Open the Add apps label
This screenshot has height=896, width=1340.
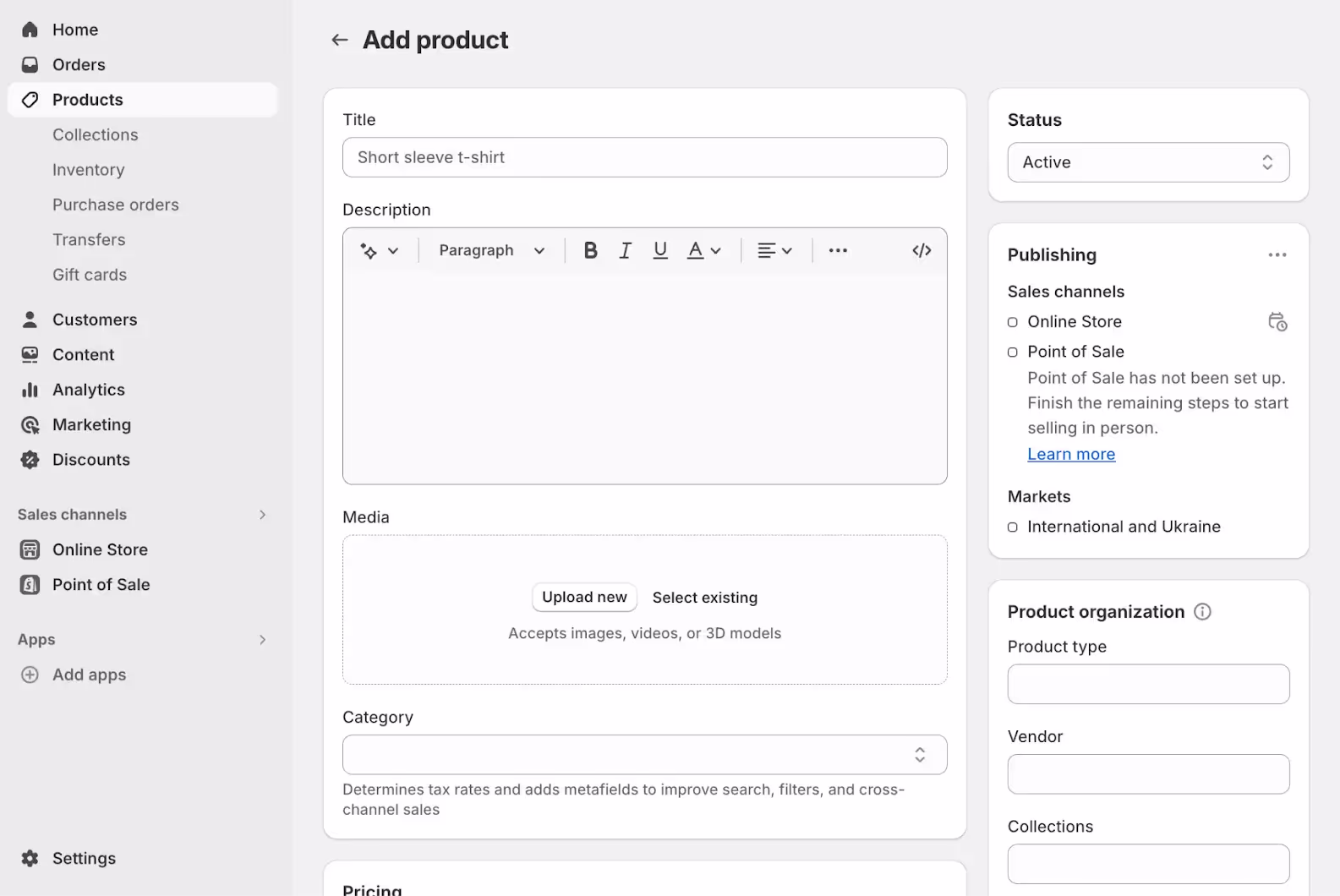pos(89,675)
